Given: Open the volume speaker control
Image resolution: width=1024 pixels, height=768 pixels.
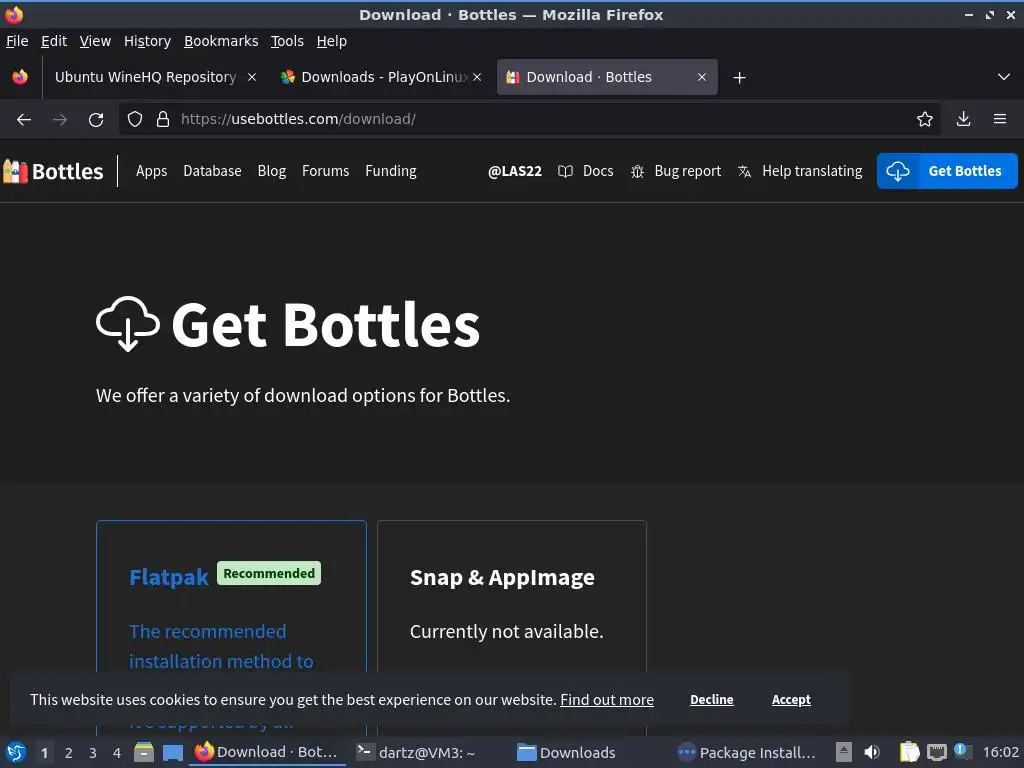Looking at the screenshot, I should (872, 752).
